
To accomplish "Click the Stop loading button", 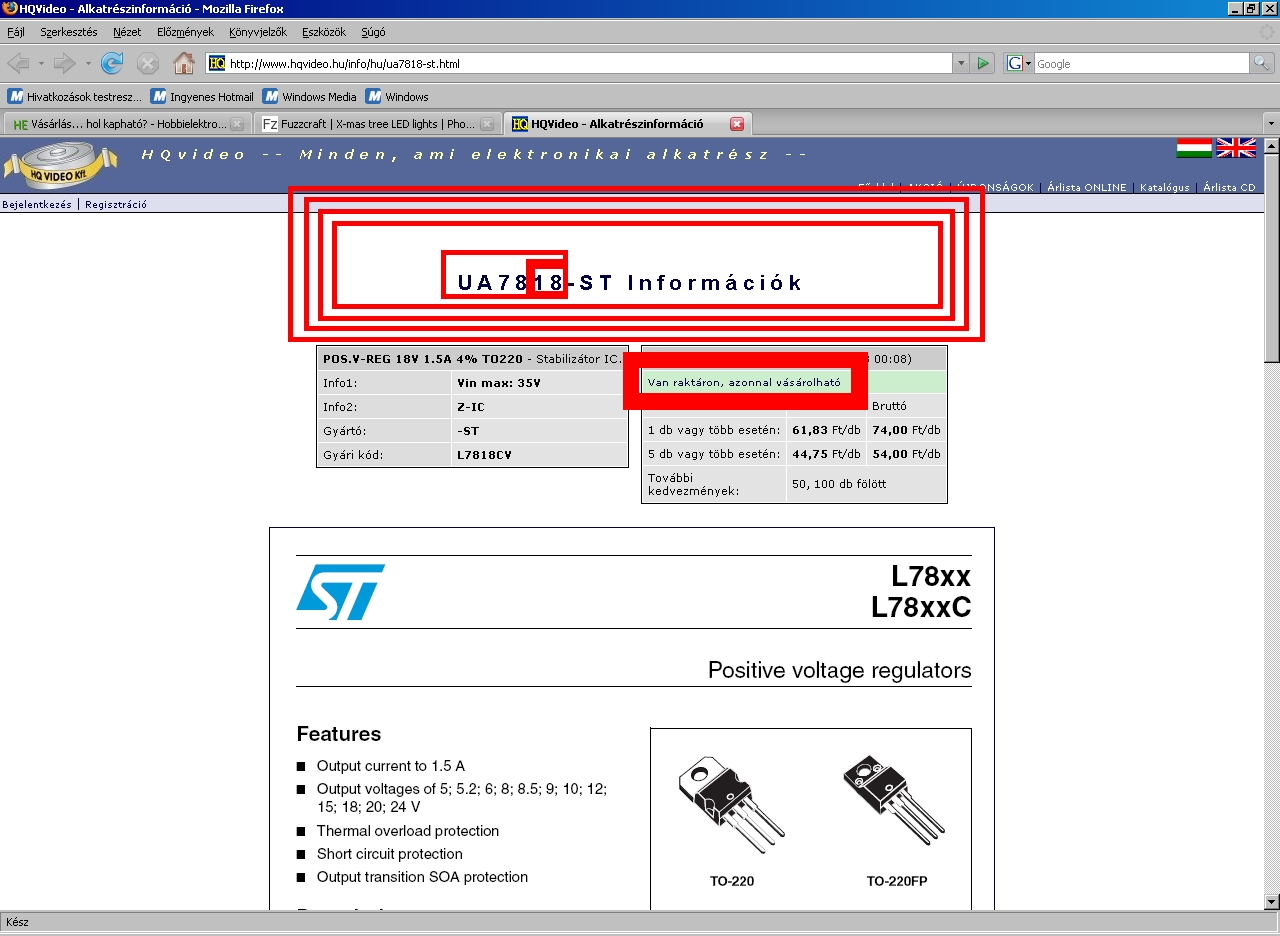I will pyautogui.click(x=148, y=63).
